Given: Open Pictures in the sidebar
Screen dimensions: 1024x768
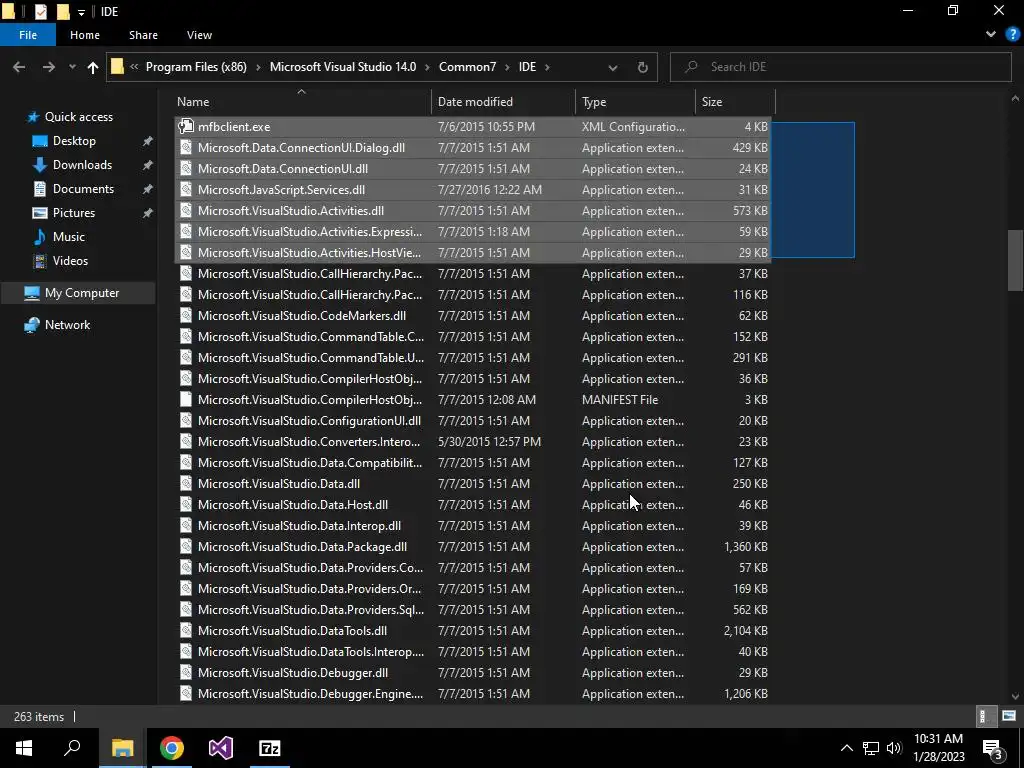Looking at the screenshot, I should point(74,213).
